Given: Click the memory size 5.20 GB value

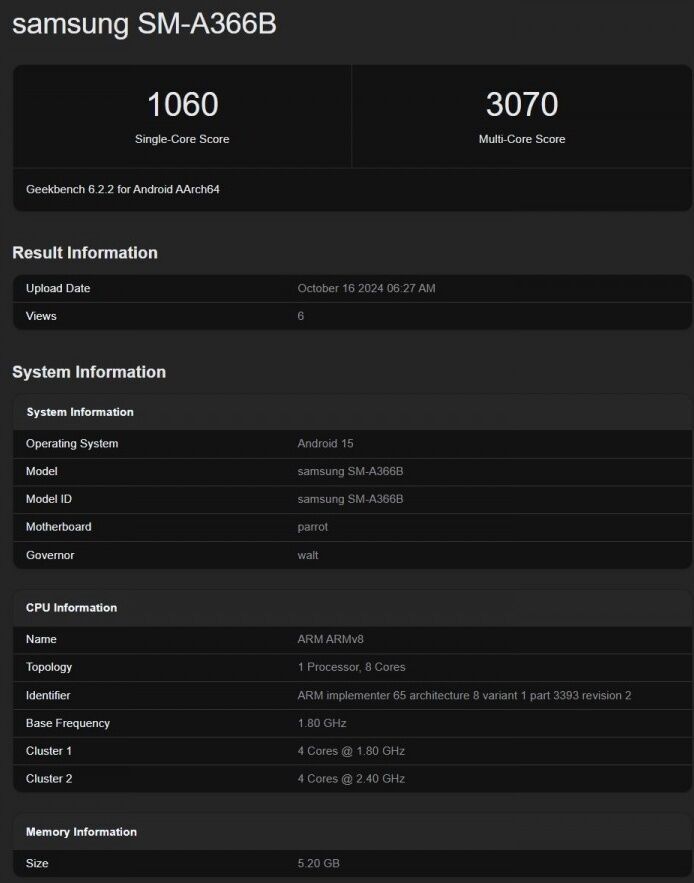Looking at the screenshot, I should pyautogui.click(x=319, y=863).
